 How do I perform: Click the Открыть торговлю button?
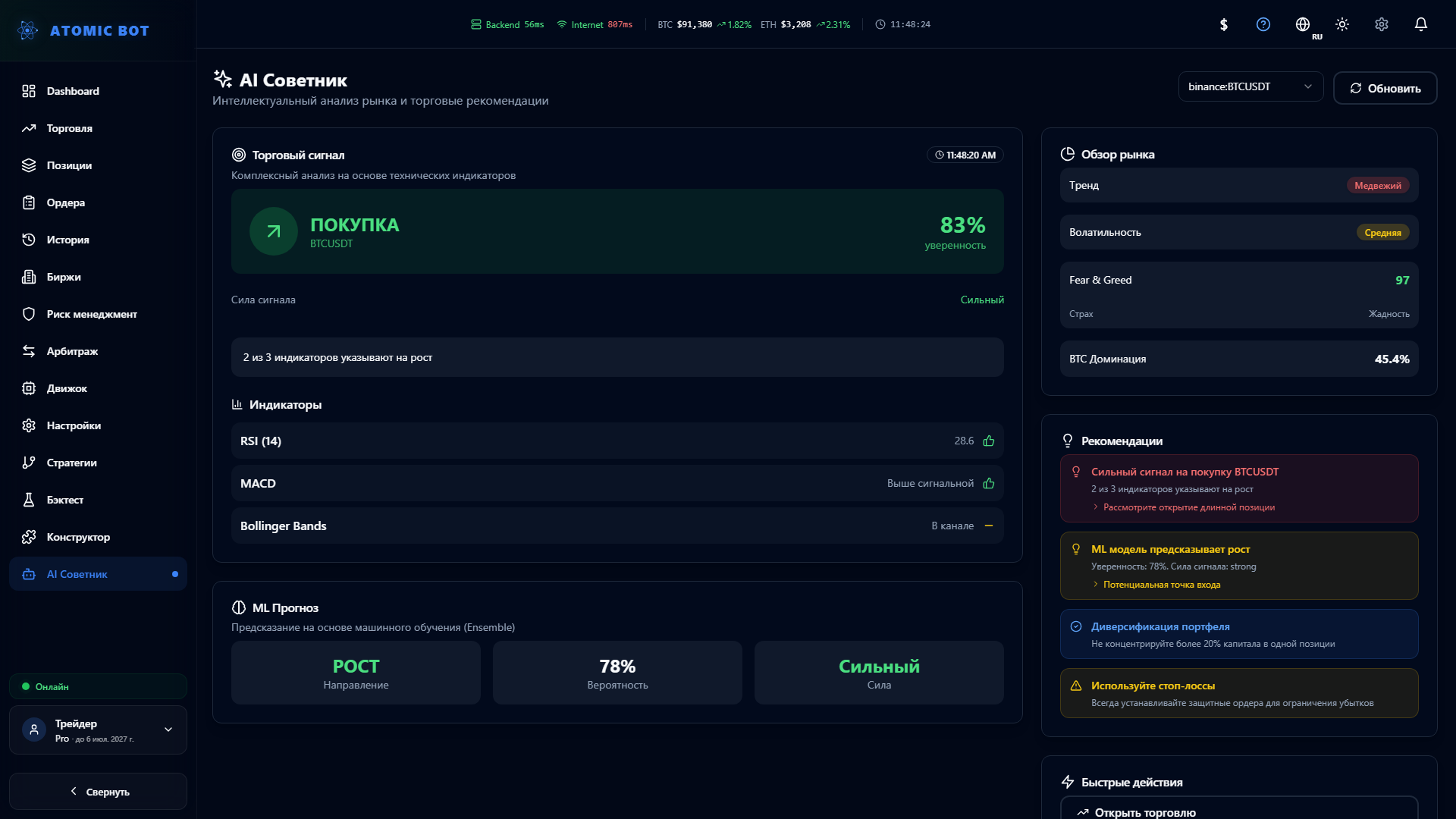tap(1239, 808)
